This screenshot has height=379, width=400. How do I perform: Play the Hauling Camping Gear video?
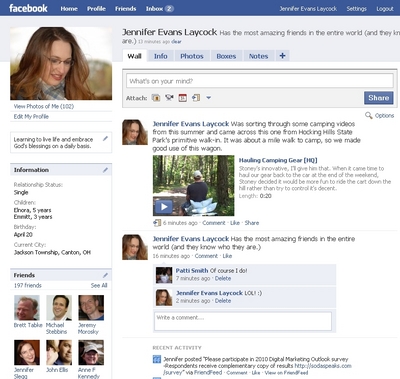coord(164,207)
